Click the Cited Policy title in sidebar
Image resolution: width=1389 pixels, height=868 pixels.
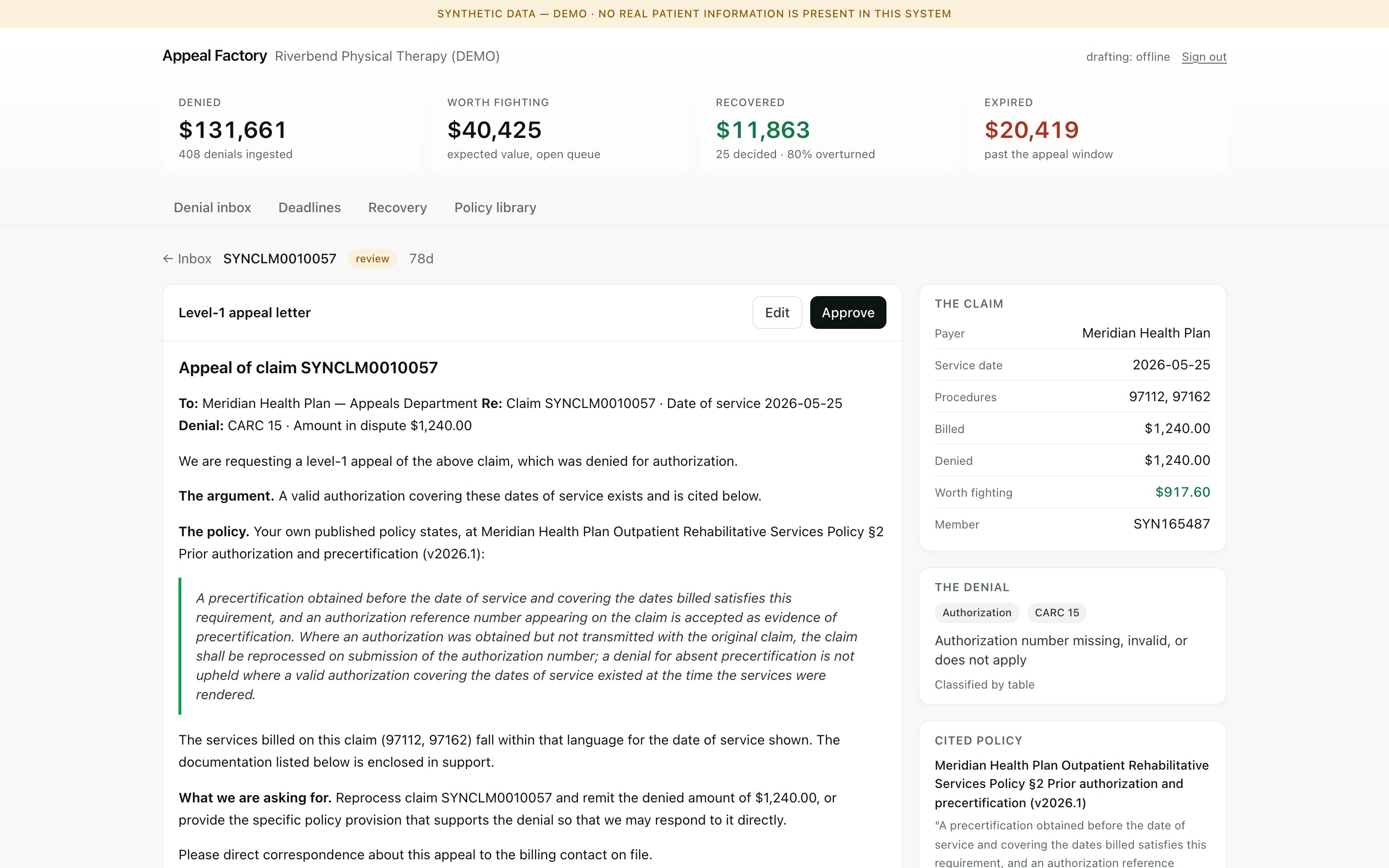(x=1072, y=784)
